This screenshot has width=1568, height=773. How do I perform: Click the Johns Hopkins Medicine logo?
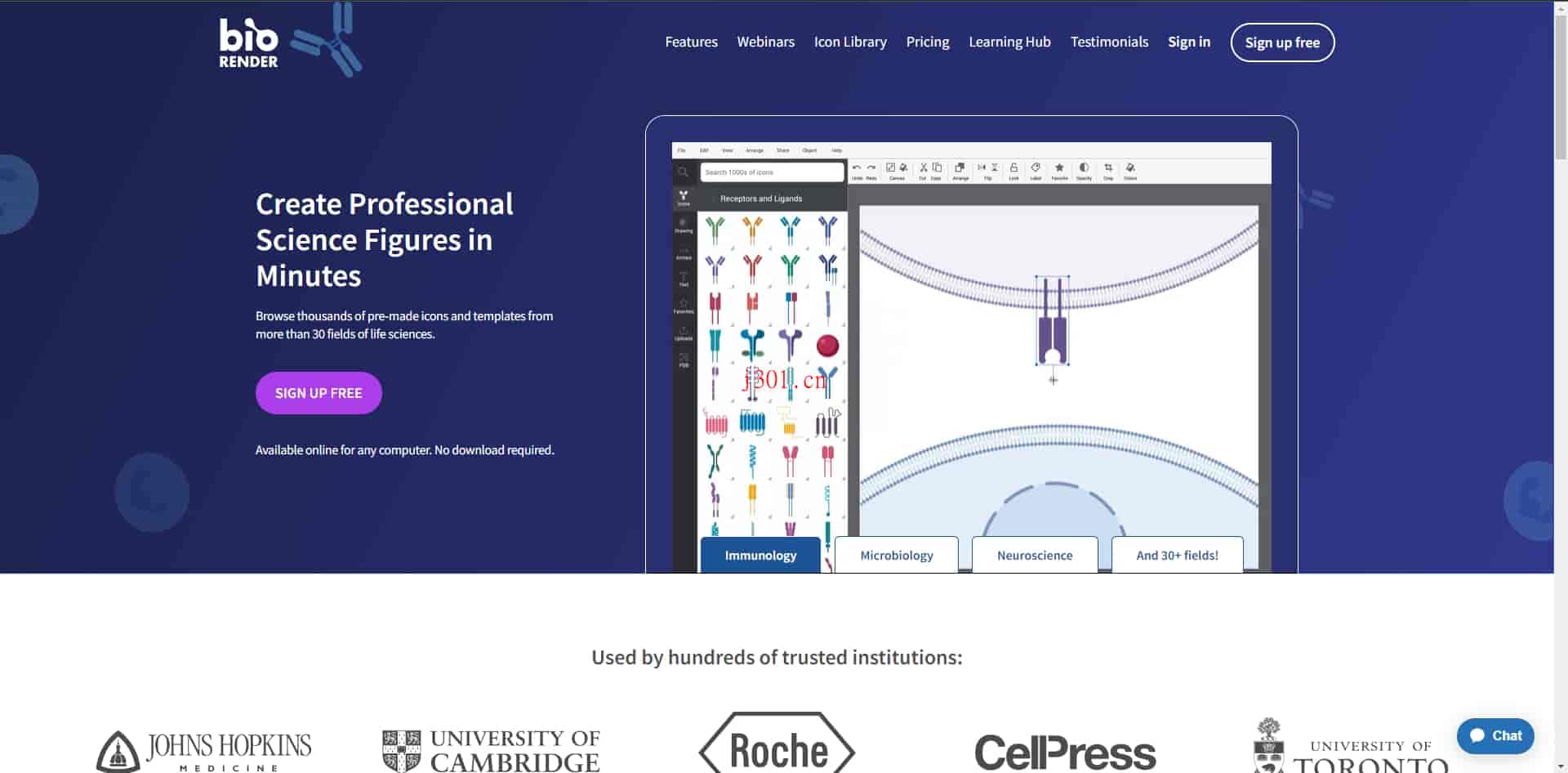pyautogui.click(x=204, y=751)
